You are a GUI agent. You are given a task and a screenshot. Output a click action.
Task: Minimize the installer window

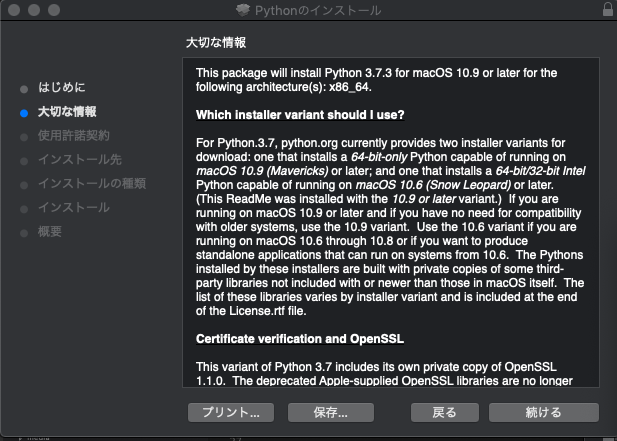point(33,10)
